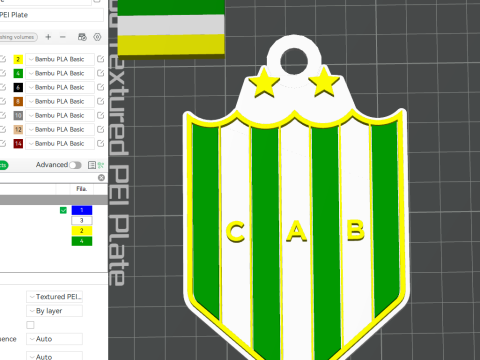The image size is (480, 360).
Task: Open filament settings hexagon gear icon
Action: (97, 37)
